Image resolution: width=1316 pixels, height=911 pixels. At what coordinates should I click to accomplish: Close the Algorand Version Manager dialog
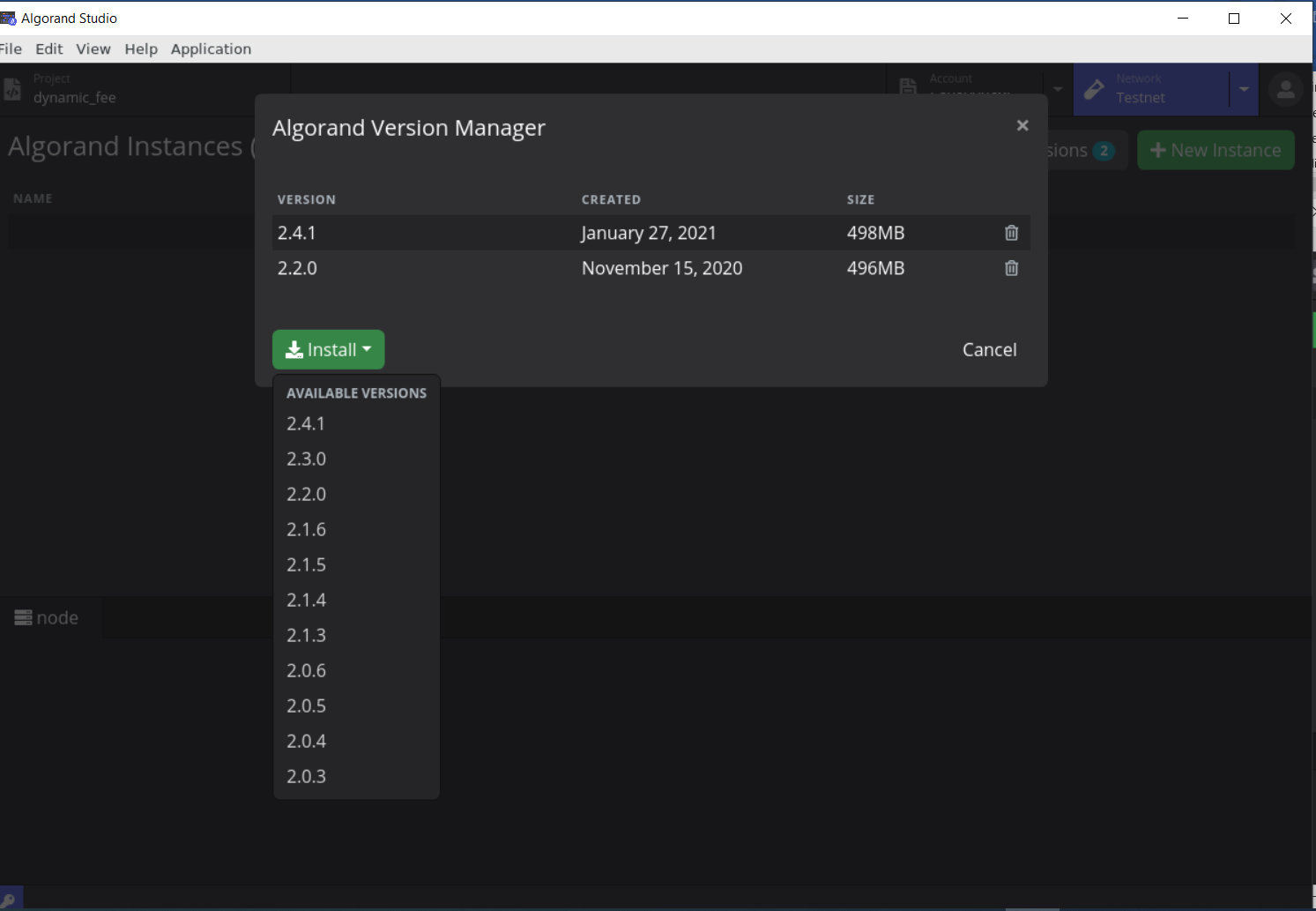click(x=1022, y=125)
